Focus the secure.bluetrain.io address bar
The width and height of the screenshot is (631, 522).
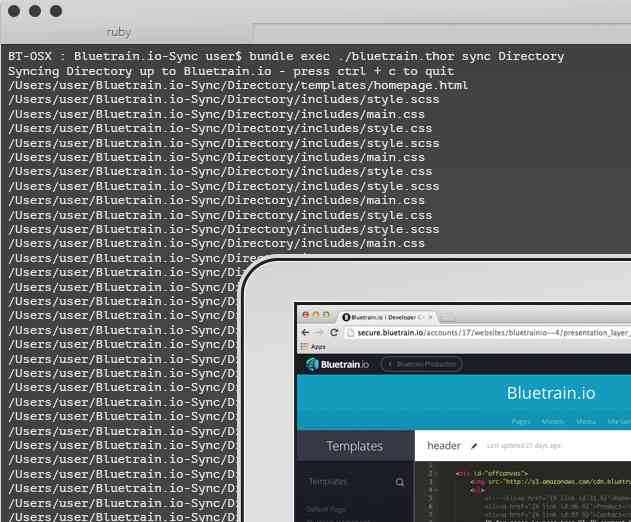click(x=489, y=333)
